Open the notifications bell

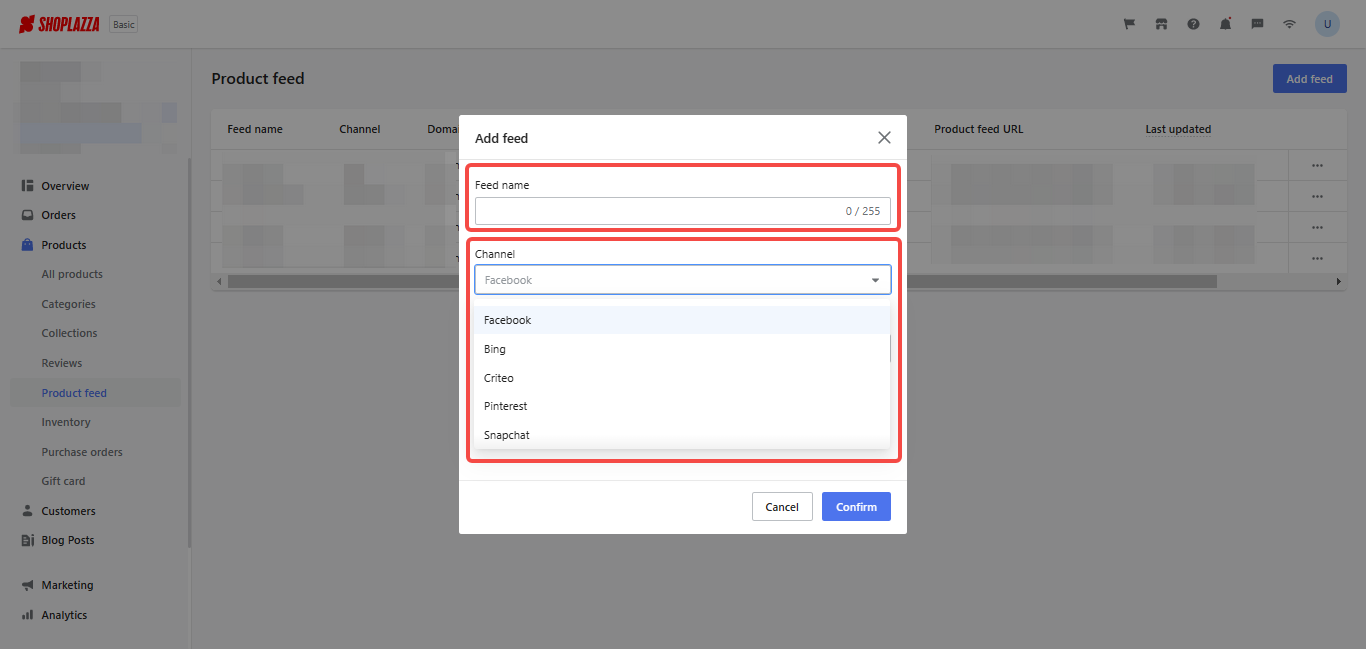coord(1225,24)
